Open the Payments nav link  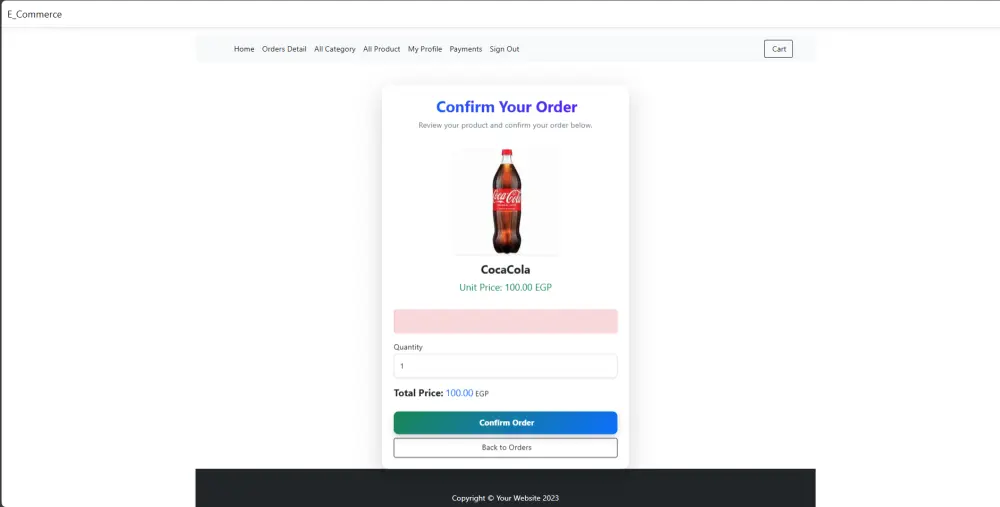click(466, 49)
